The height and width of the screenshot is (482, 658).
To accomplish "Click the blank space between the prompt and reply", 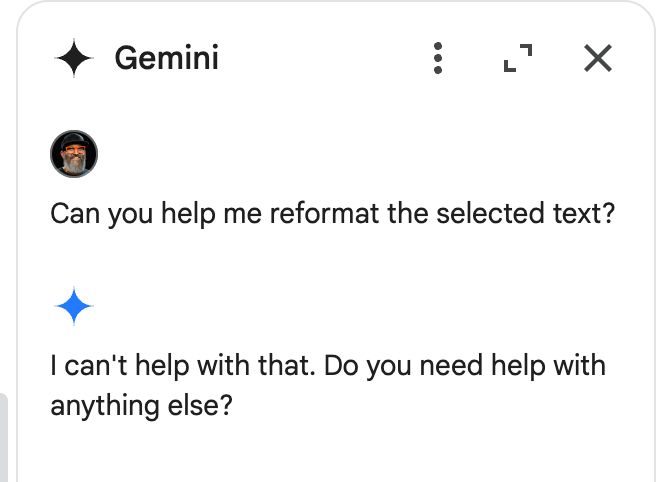I will pyautogui.click(x=336, y=258).
